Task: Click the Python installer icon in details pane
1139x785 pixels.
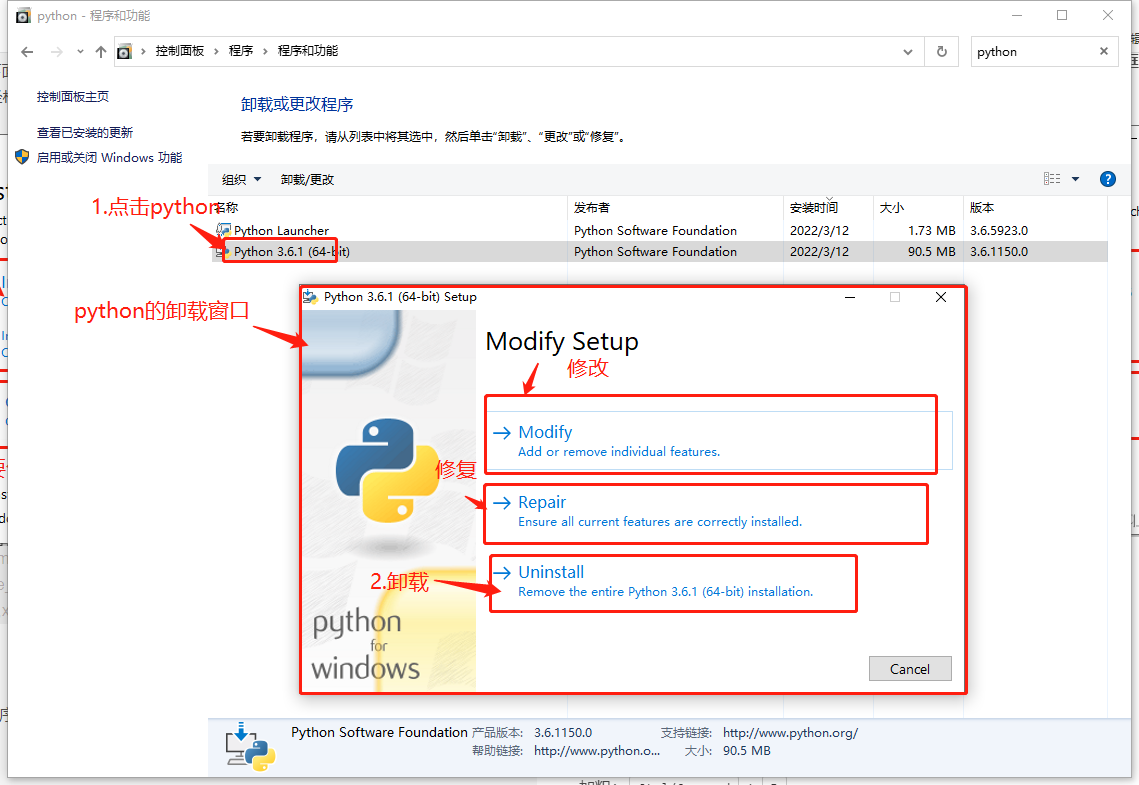Action: point(250,746)
